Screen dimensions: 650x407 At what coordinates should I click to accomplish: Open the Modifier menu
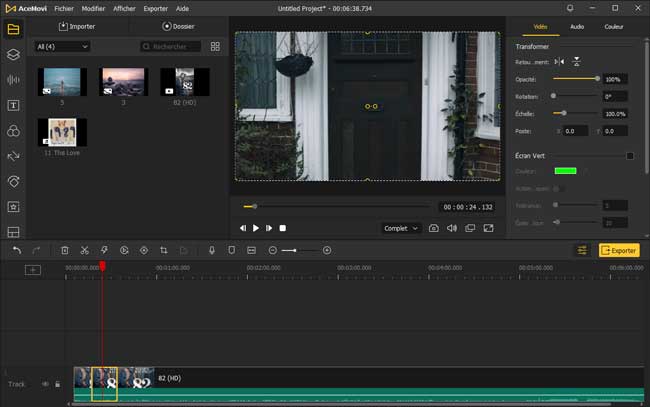[93, 8]
